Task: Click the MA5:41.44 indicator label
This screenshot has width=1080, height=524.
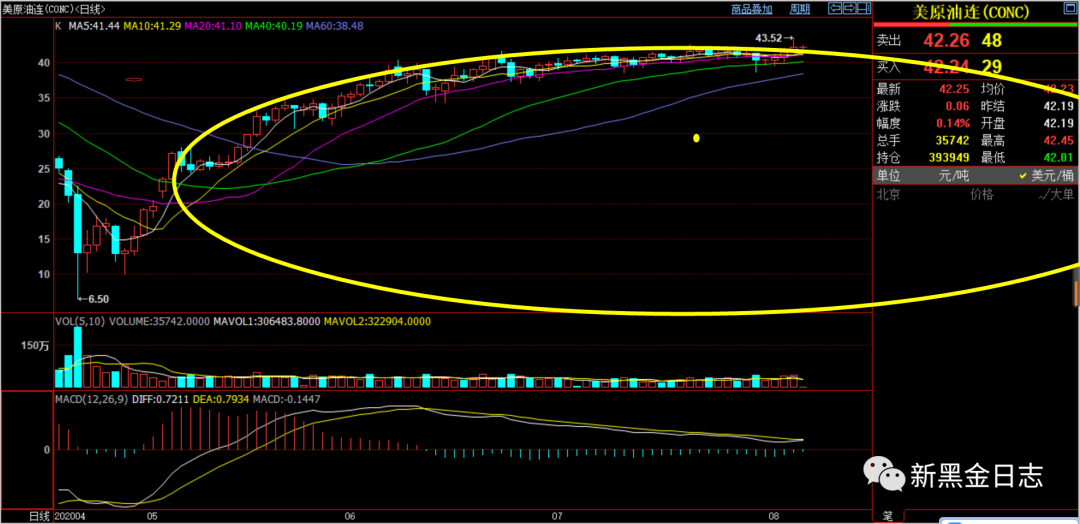Action: coord(92,25)
